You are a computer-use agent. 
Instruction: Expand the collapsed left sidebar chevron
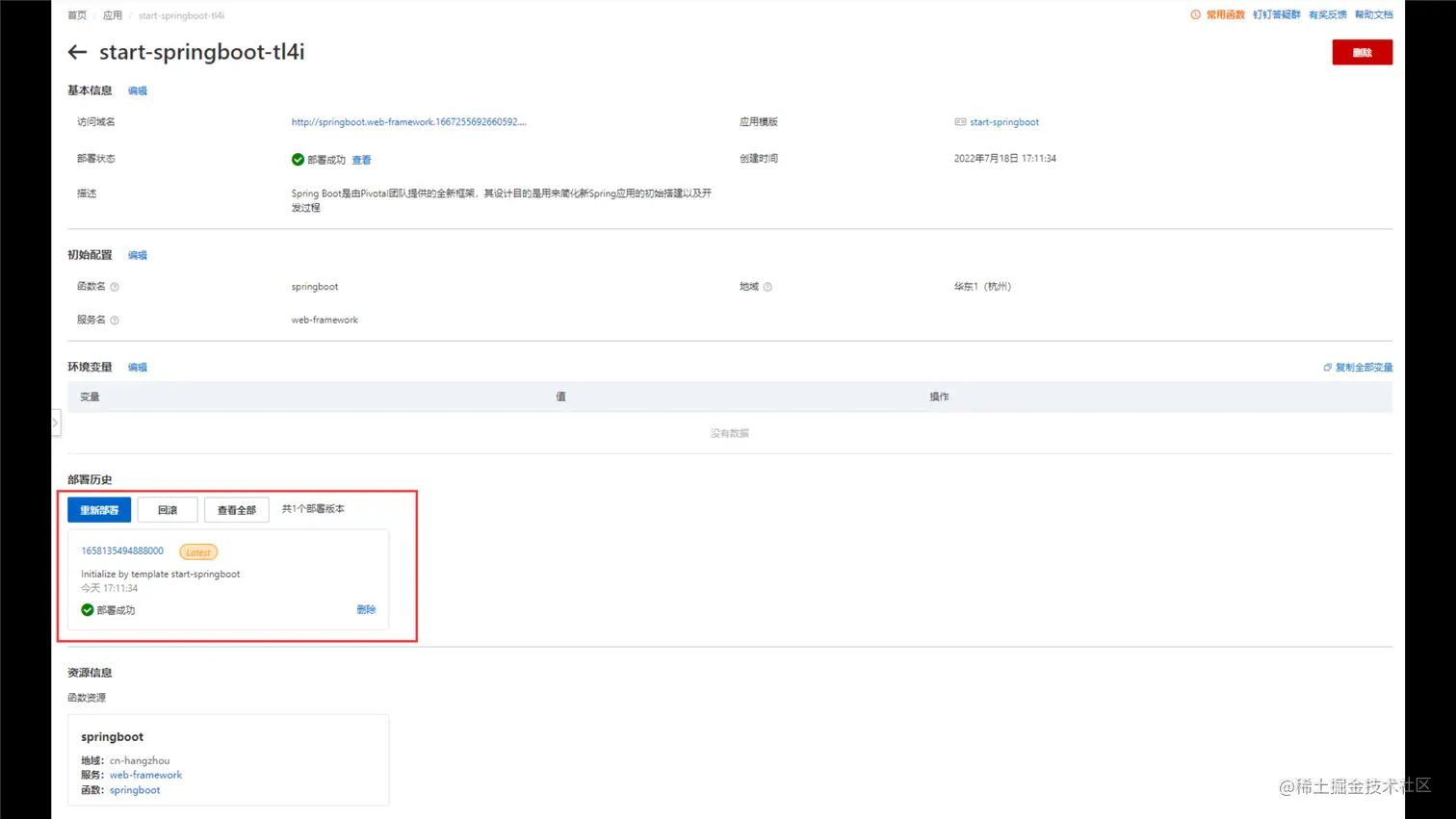[x=56, y=422]
